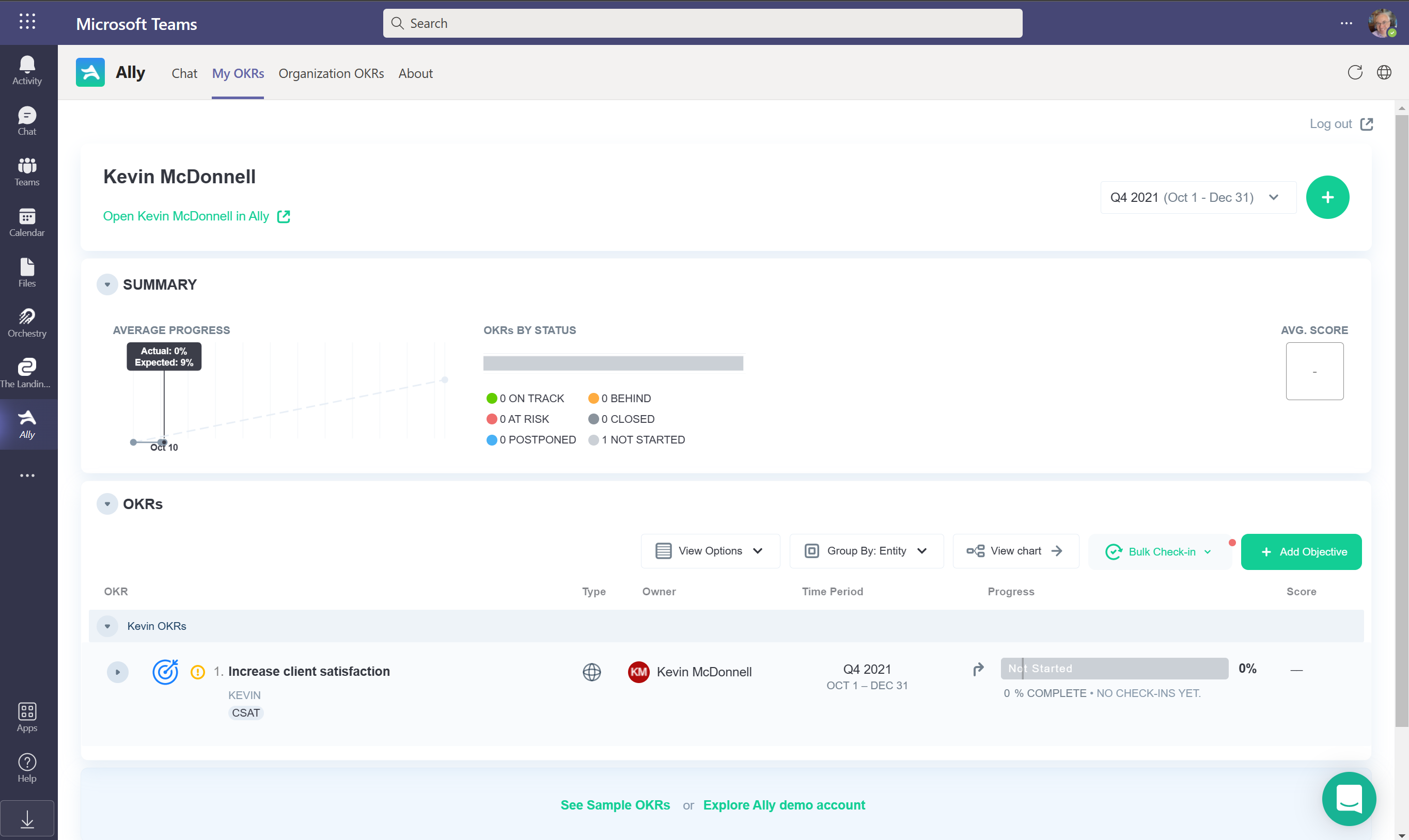
Task: Toggle the Summary section collapse arrow
Action: pos(106,284)
